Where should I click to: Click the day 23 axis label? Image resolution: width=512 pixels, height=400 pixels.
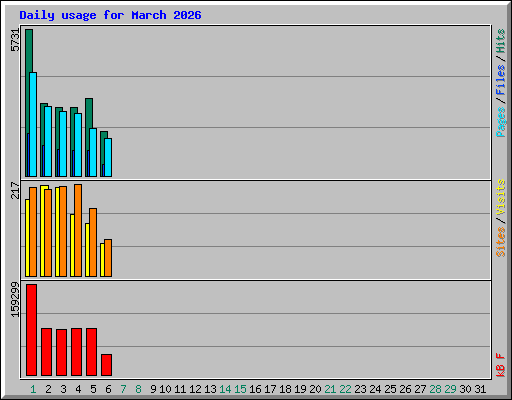[x=360, y=389]
